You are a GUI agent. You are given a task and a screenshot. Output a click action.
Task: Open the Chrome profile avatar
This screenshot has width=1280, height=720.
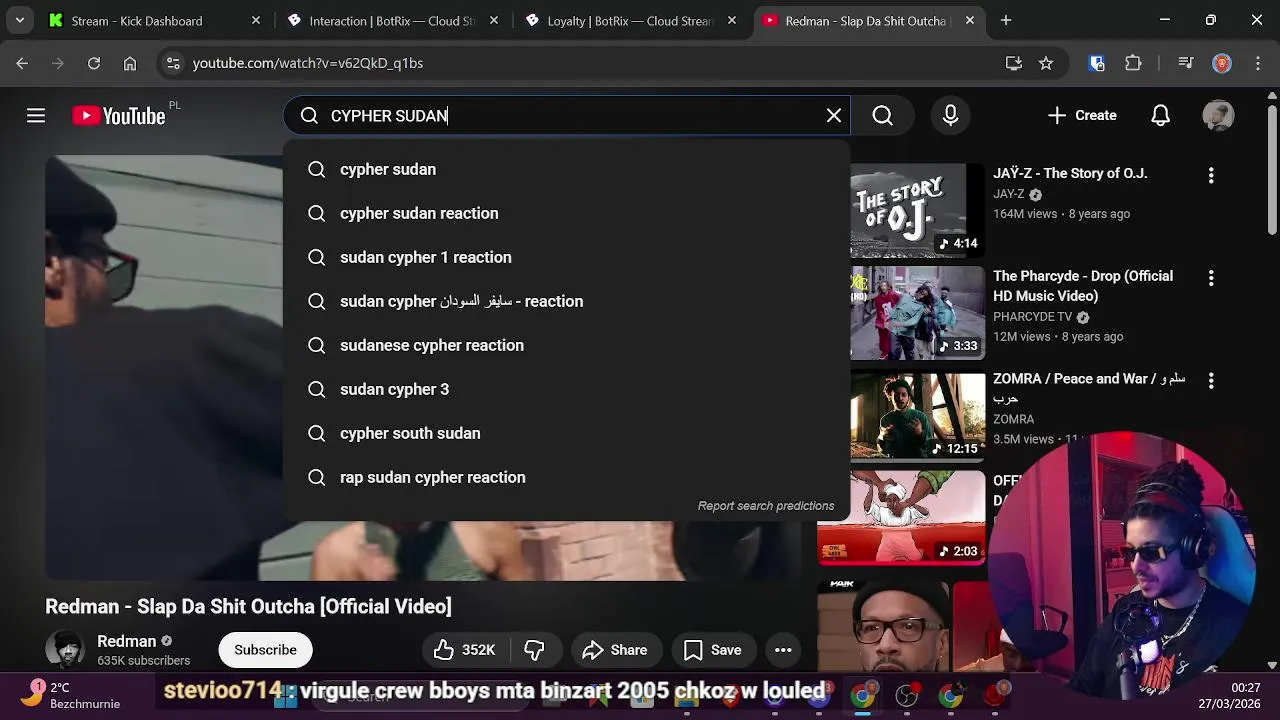[x=1222, y=63]
